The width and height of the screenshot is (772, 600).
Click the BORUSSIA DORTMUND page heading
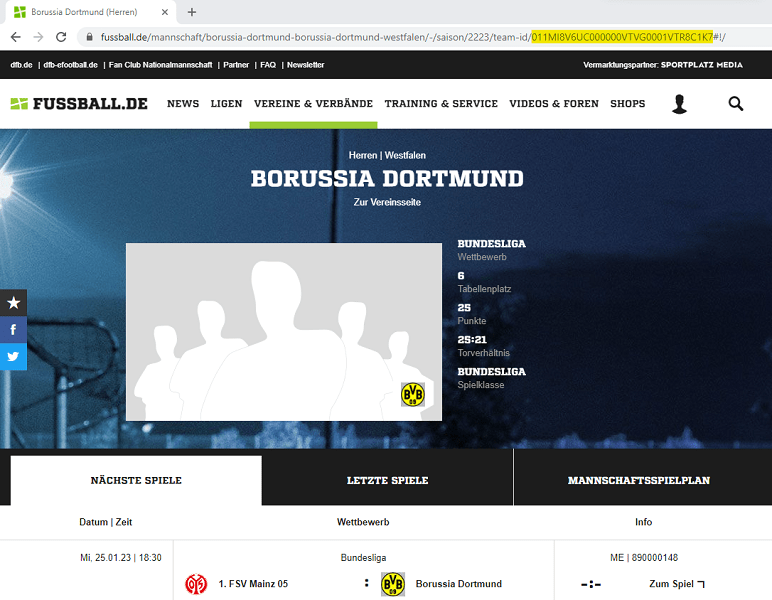[x=387, y=179]
